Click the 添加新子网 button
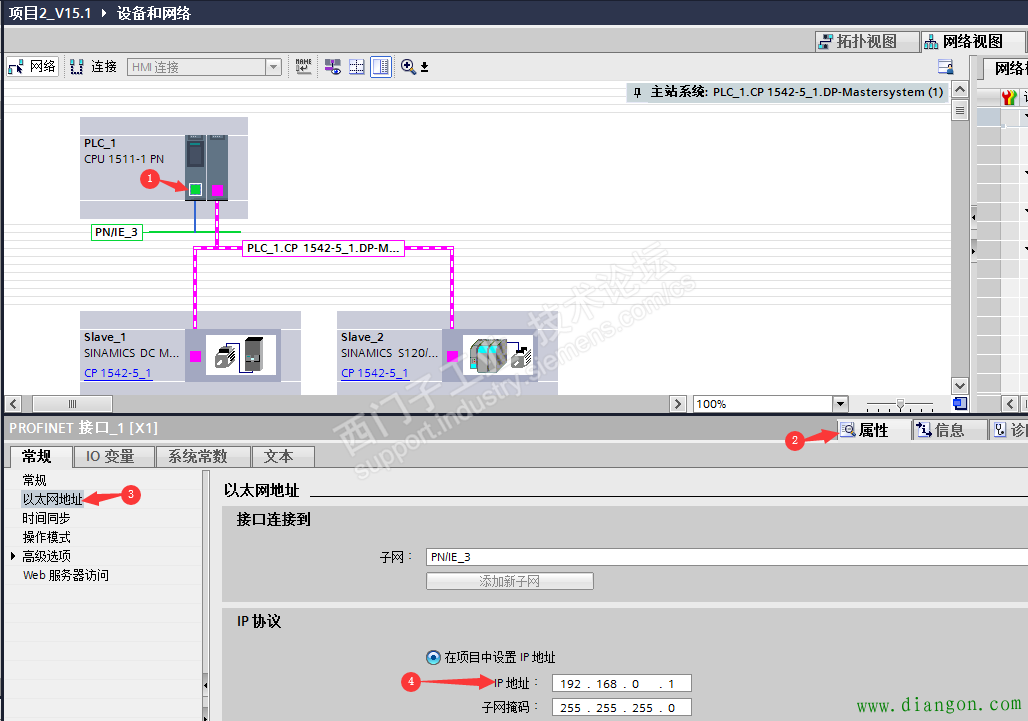Screen dimensions: 1028x721 point(509,580)
